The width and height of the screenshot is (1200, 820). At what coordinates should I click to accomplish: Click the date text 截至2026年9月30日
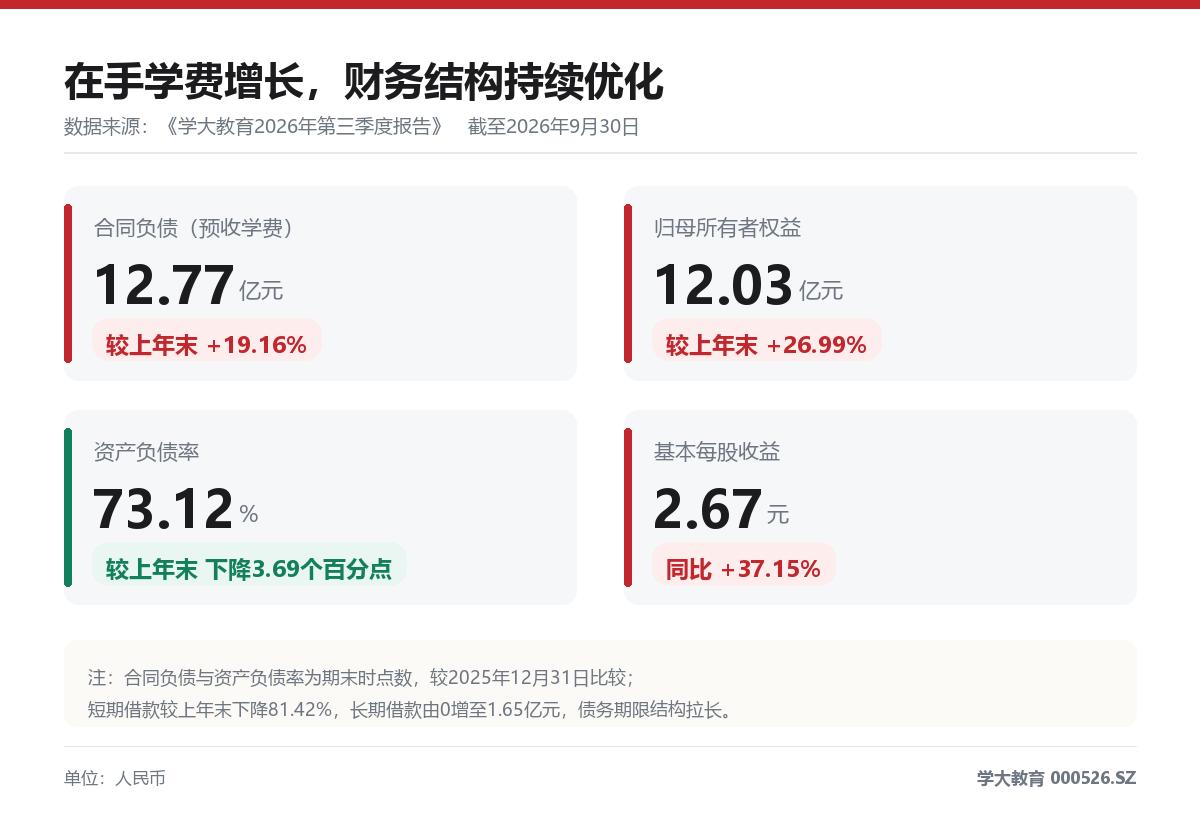tap(553, 127)
